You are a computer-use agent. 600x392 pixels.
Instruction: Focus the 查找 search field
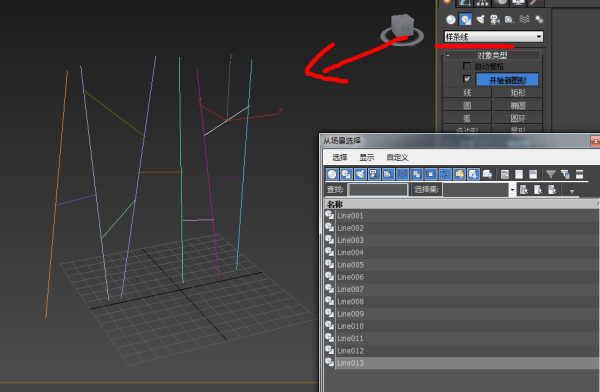click(378, 189)
